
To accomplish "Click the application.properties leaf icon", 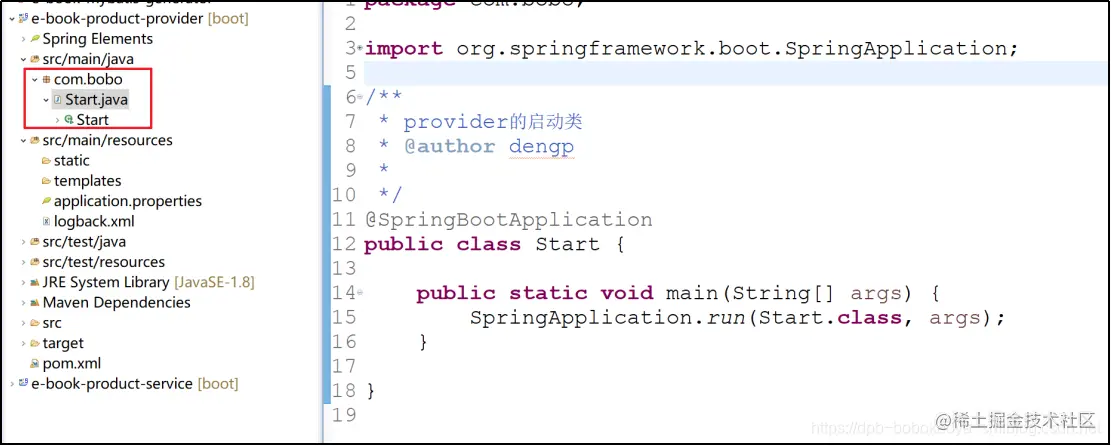I will [x=46, y=201].
